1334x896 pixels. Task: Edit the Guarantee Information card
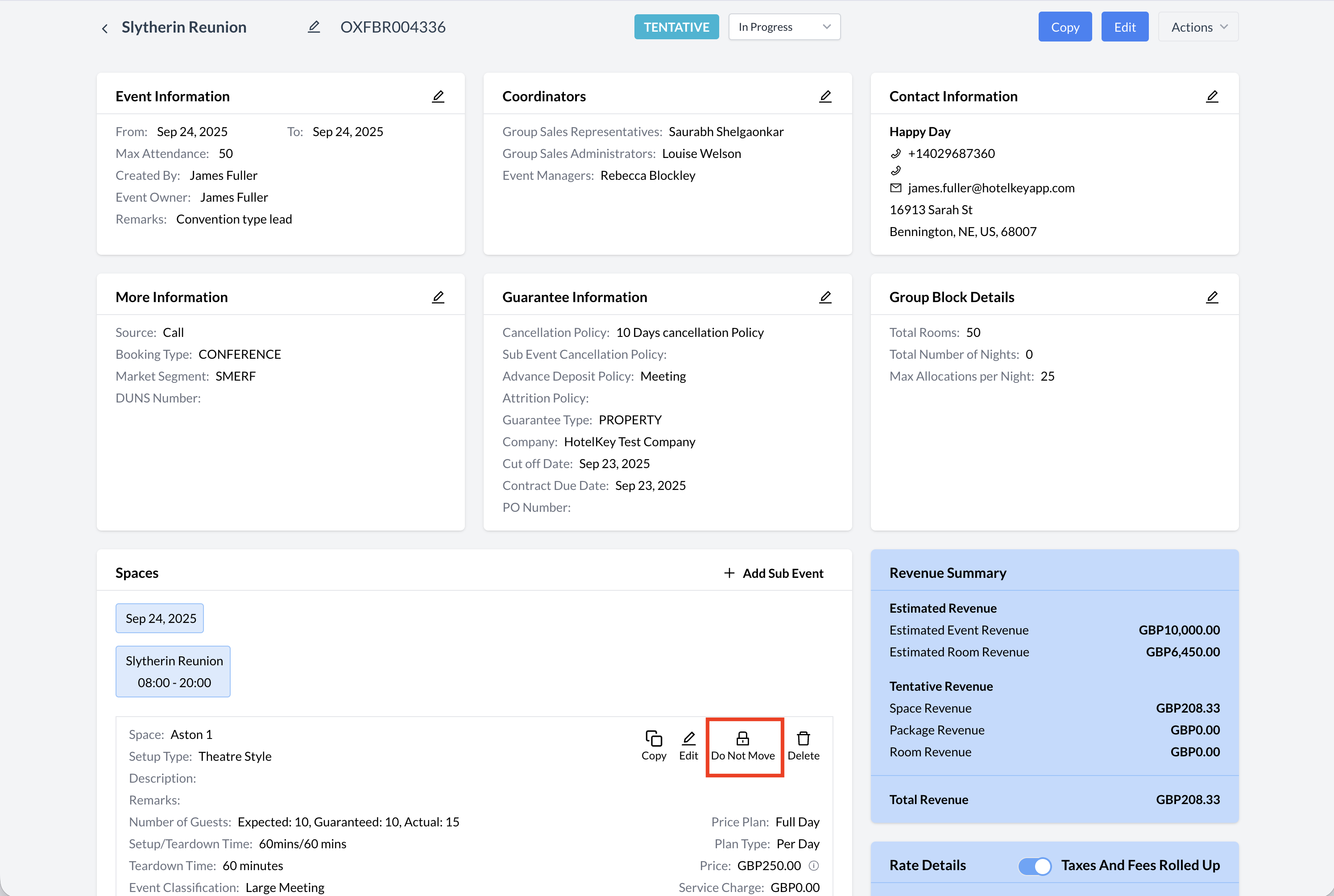click(825, 297)
